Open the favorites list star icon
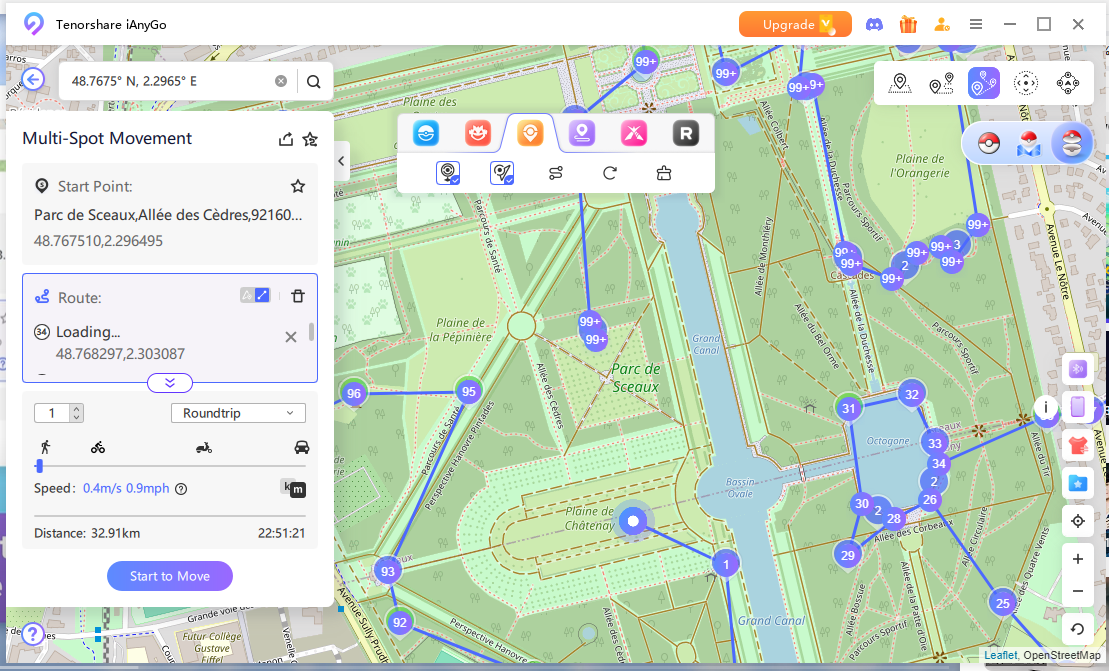 click(310, 139)
